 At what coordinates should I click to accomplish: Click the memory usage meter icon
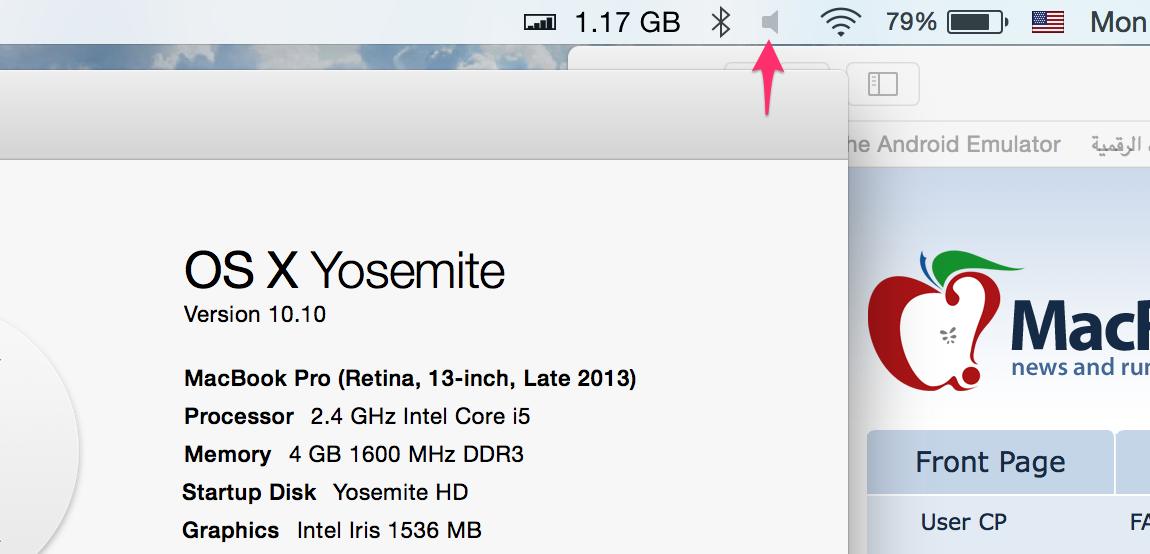pos(540,22)
